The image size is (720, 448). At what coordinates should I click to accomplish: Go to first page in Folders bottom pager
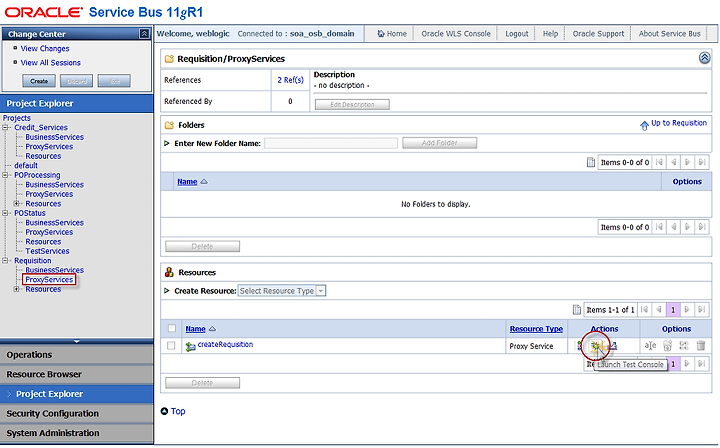(659, 227)
